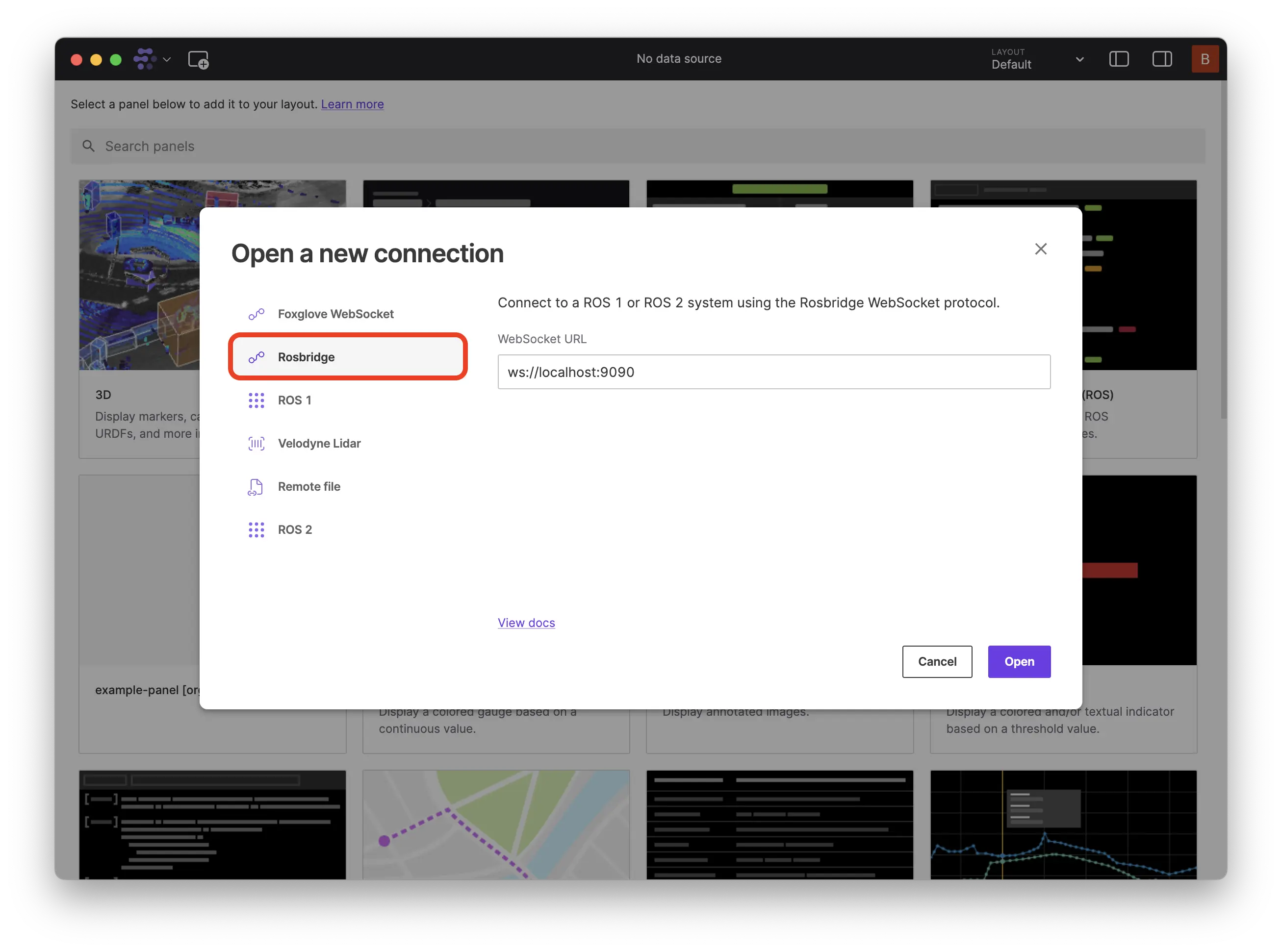Select Foxglove WebSocket connection type
The width and height of the screenshot is (1282, 952).
(348, 314)
